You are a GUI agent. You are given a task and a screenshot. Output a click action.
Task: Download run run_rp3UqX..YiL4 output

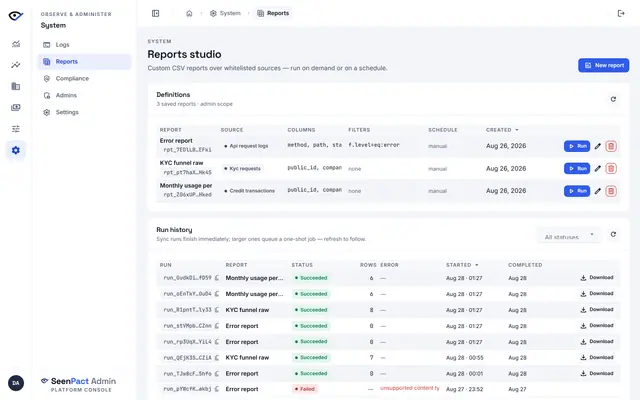(x=597, y=341)
